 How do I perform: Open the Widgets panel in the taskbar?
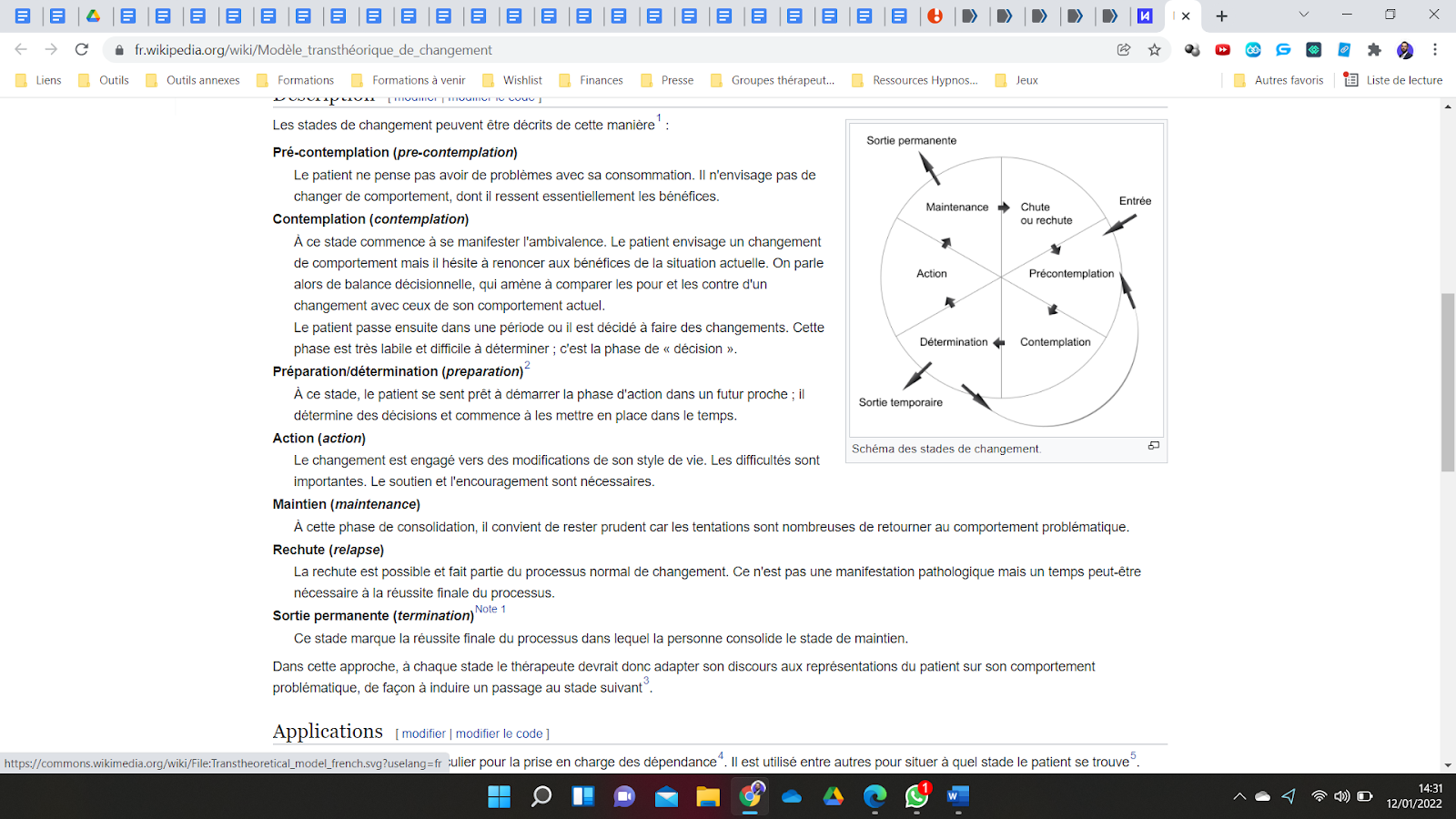point(582,797)
